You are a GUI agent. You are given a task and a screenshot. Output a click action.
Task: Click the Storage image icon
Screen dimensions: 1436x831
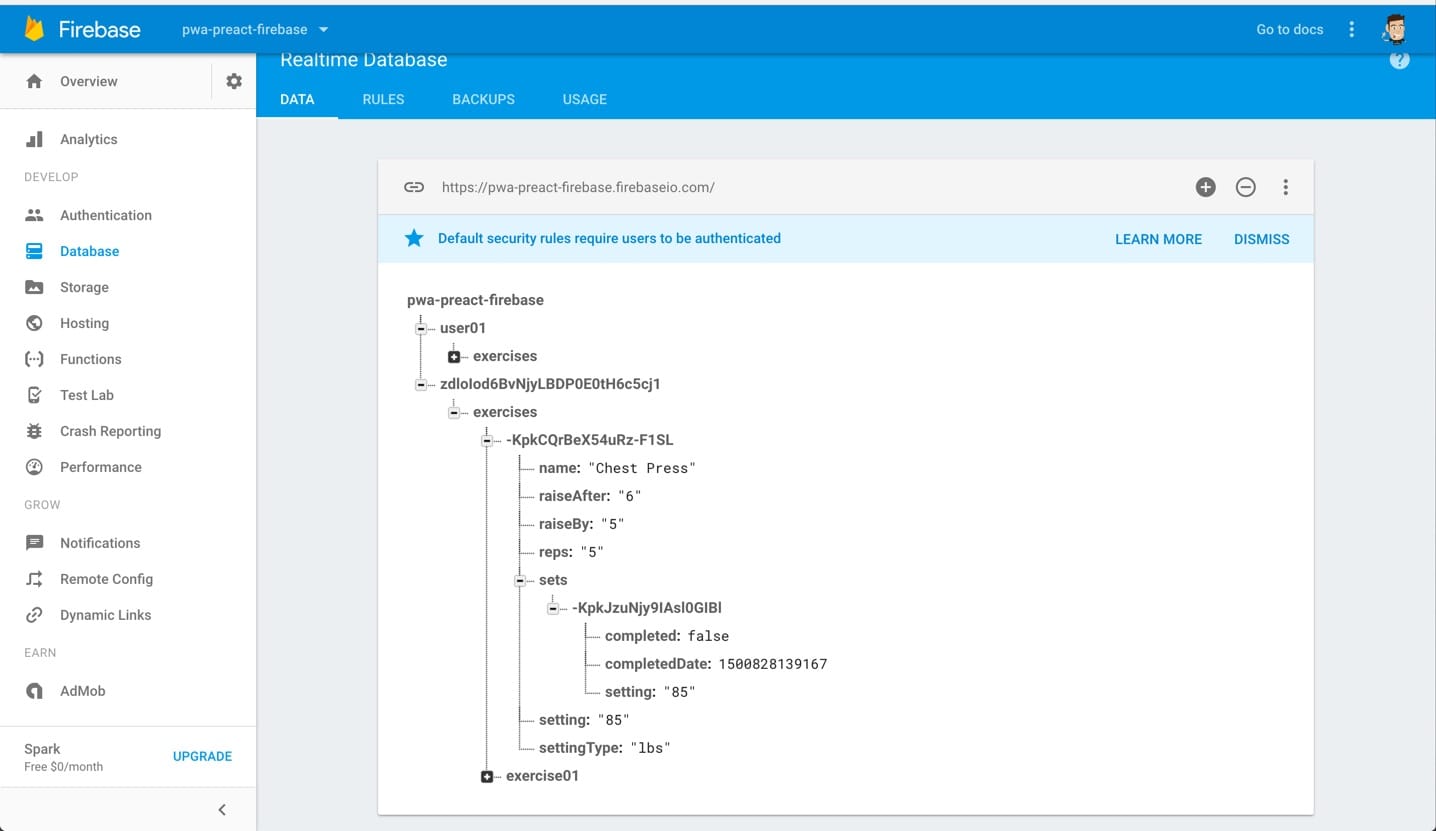tap(34, 287)
